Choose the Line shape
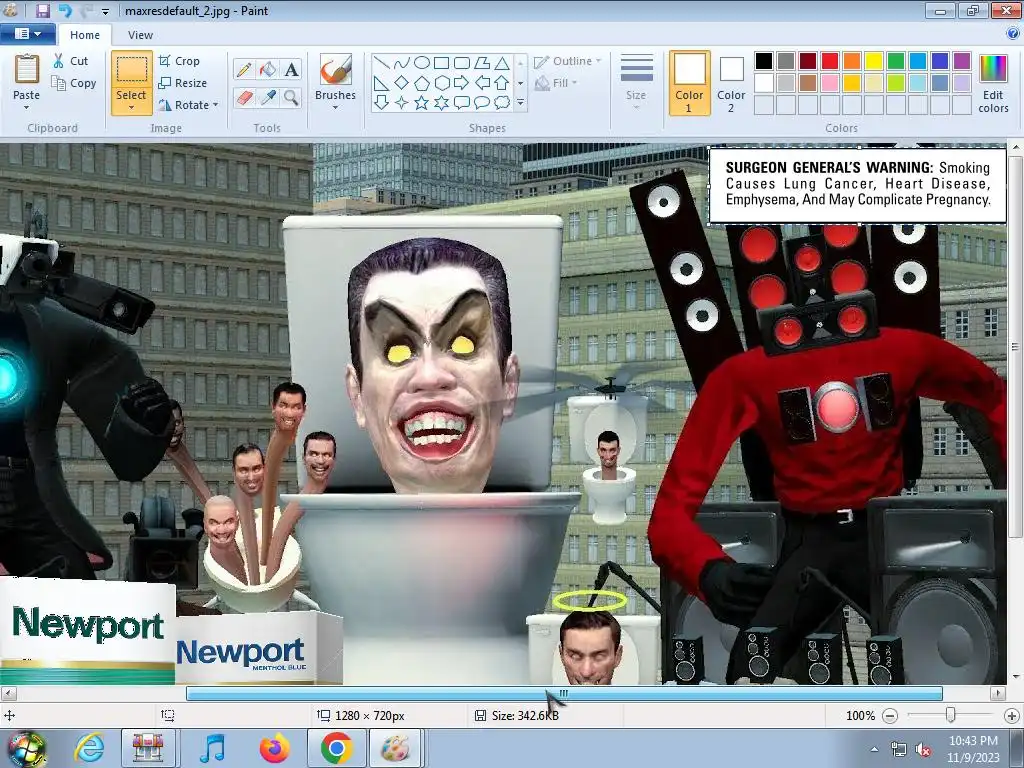Screen dimensions: 1024x768 coord(382,63)
